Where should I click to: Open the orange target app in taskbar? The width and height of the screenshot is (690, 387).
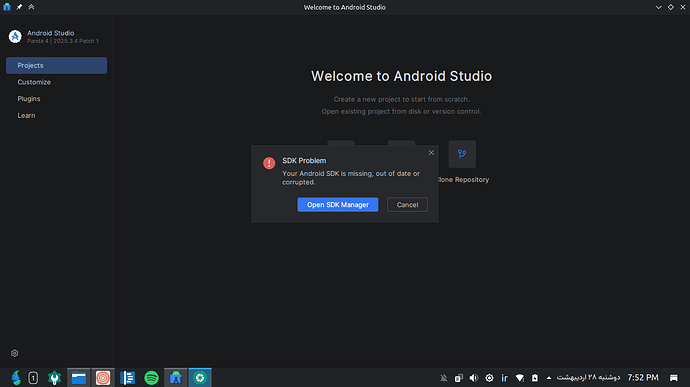(103, 378)
